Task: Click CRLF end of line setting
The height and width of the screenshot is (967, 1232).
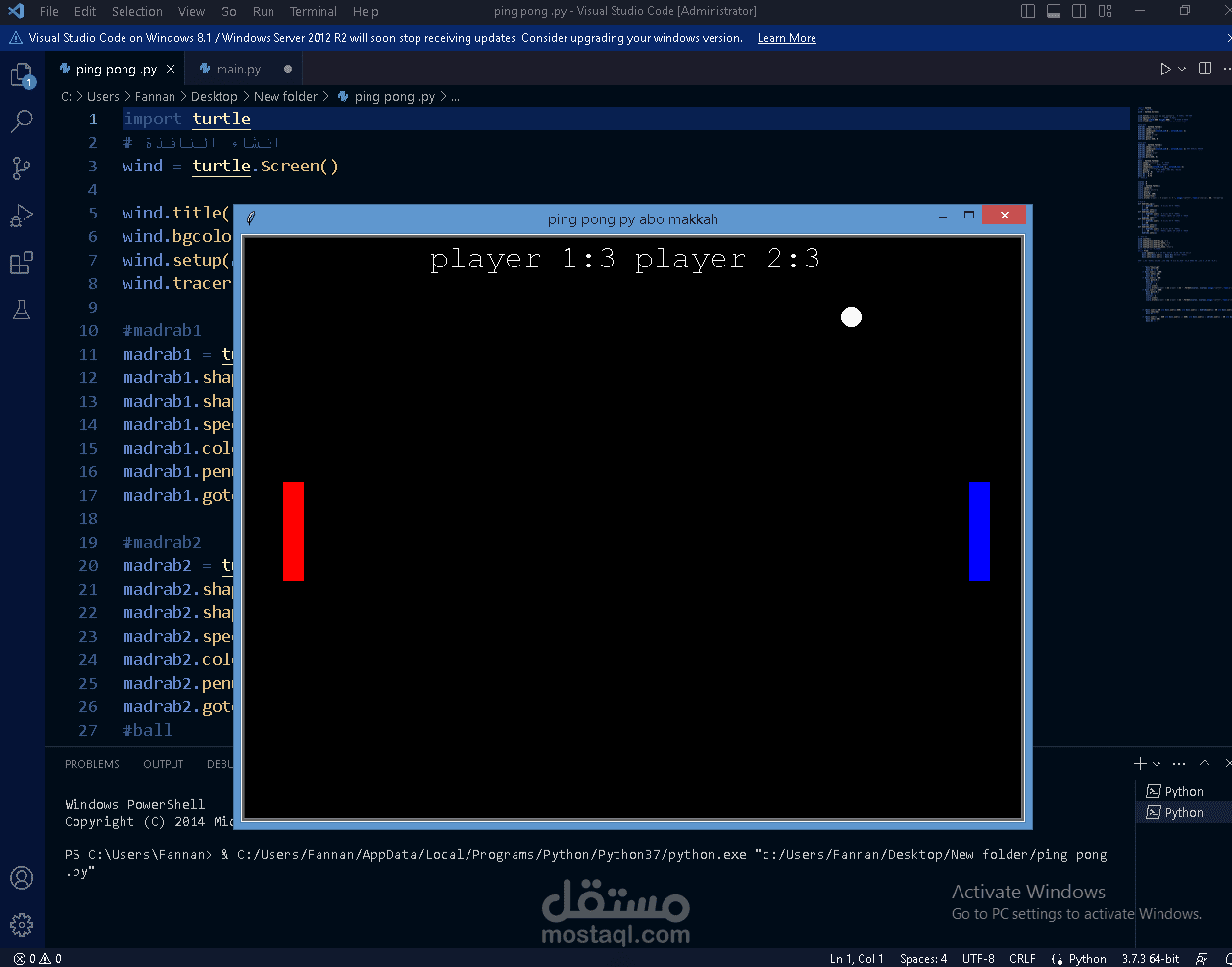Action: coord(1022,959)
